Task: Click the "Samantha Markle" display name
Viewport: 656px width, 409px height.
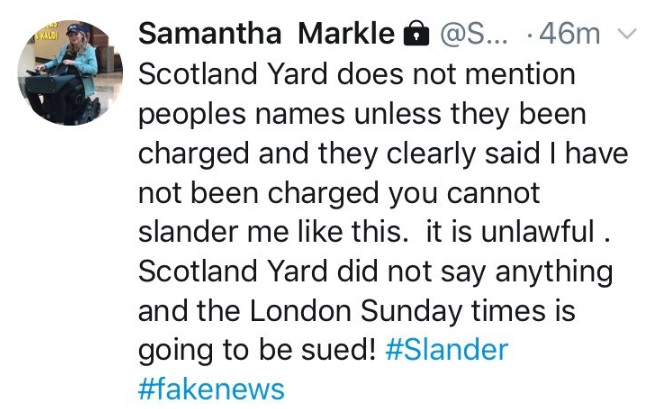Action: pos(266,35)
